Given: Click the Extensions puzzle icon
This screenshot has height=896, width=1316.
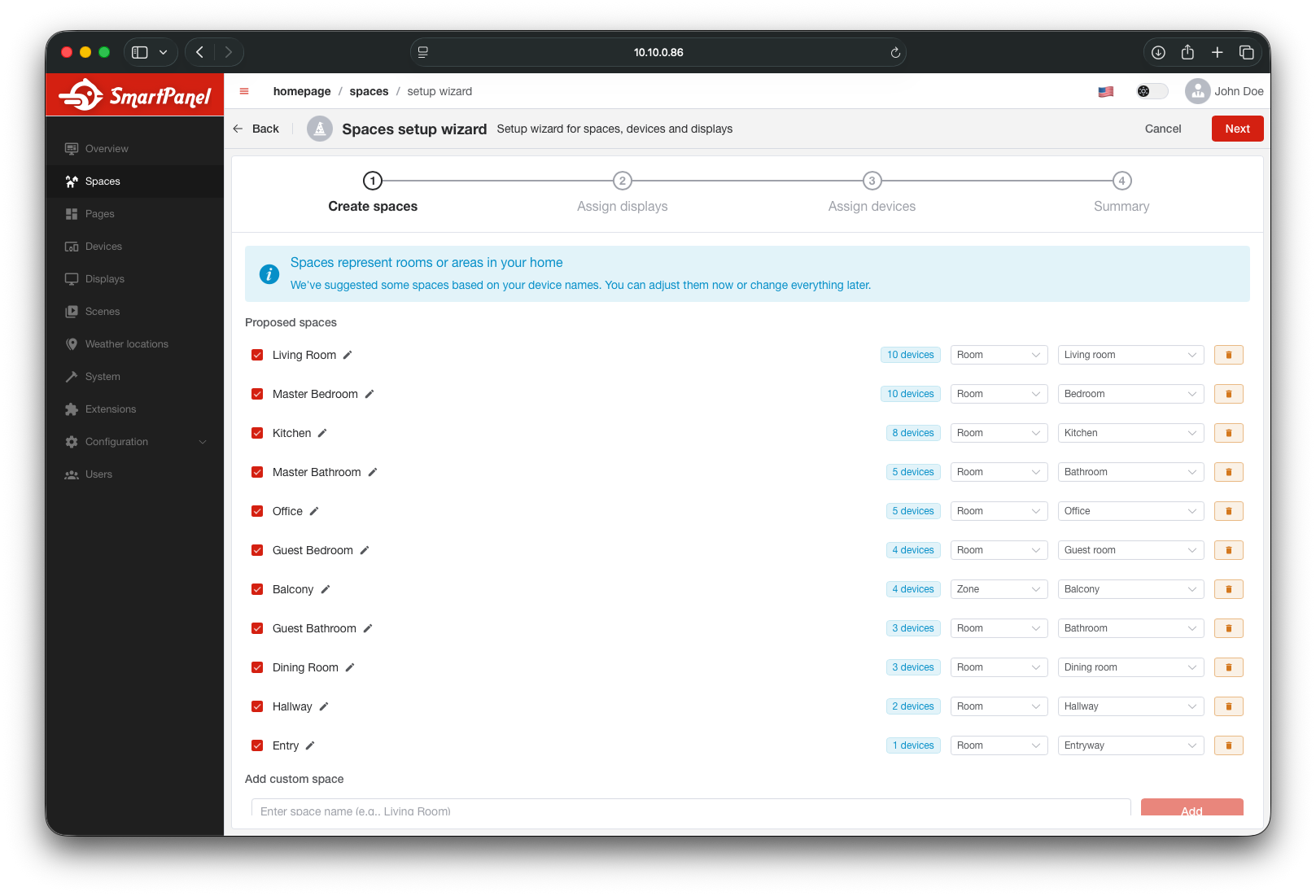Looking at the screenshot, I should (x=72, y=409).
